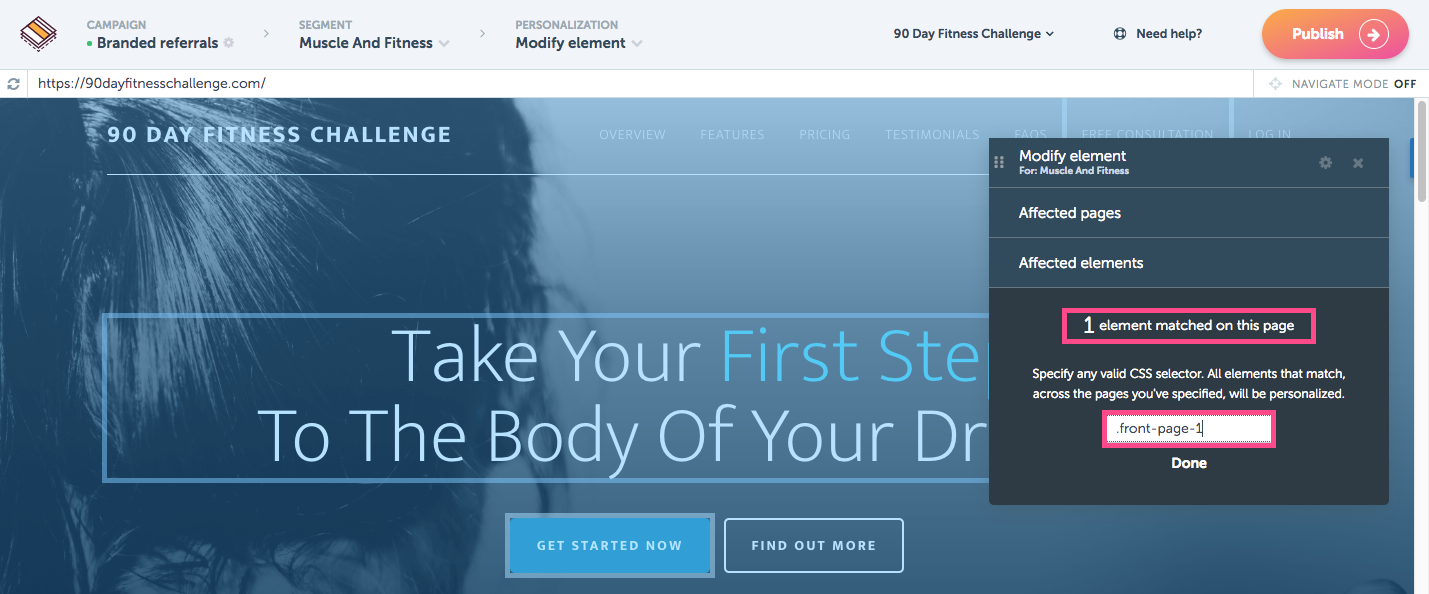Grab the Modify element panel's drag handle
Viewport: 1429px width, 594px height.
point(998,162)
